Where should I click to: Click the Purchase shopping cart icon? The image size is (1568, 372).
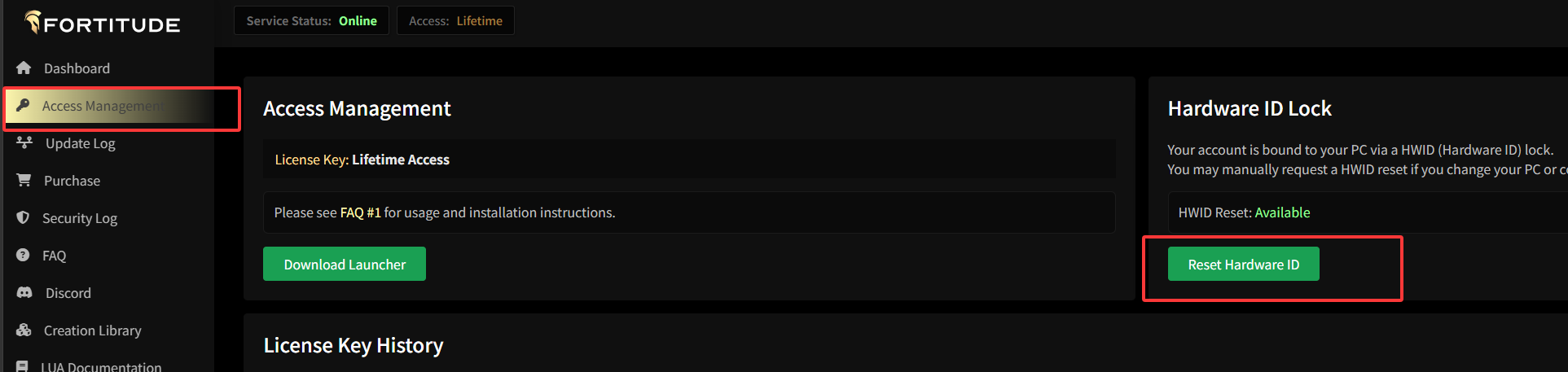tap(24, 181)
